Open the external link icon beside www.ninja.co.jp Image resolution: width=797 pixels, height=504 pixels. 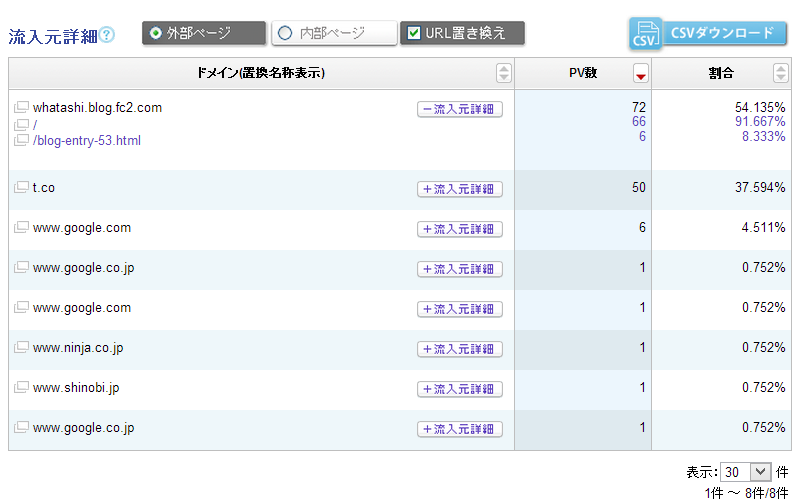[x=20, y=348]
